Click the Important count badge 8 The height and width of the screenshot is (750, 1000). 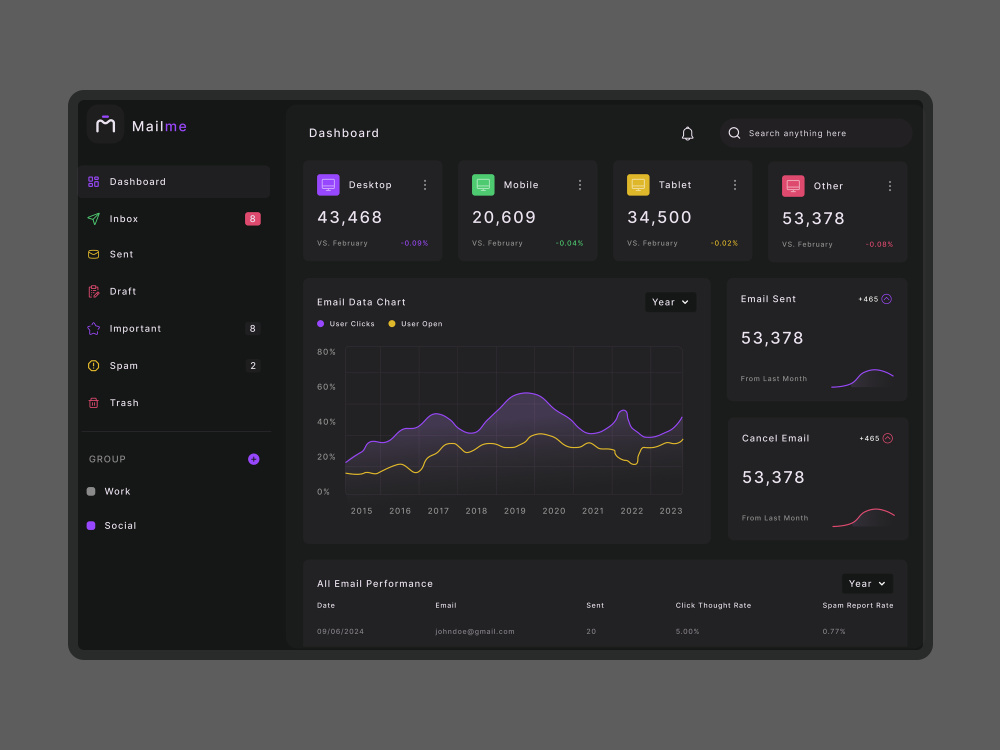coord(253,328)
